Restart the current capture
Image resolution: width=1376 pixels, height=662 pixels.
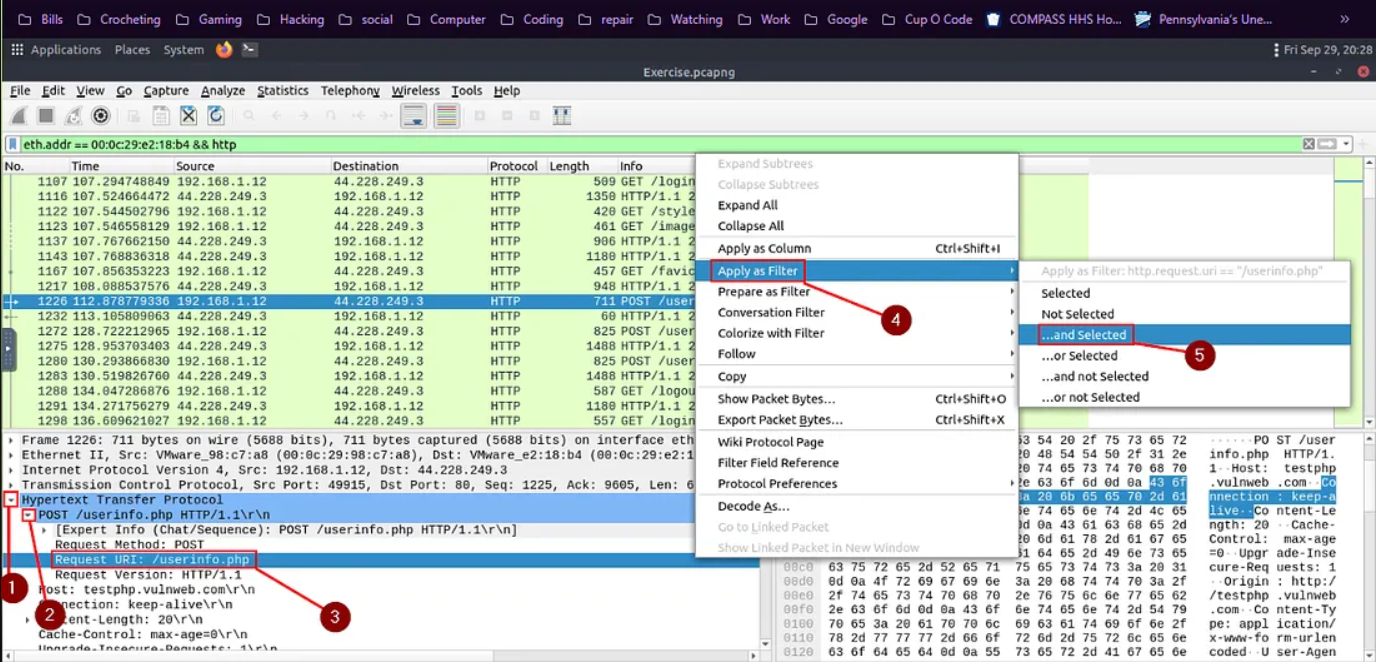coord(73,116)
